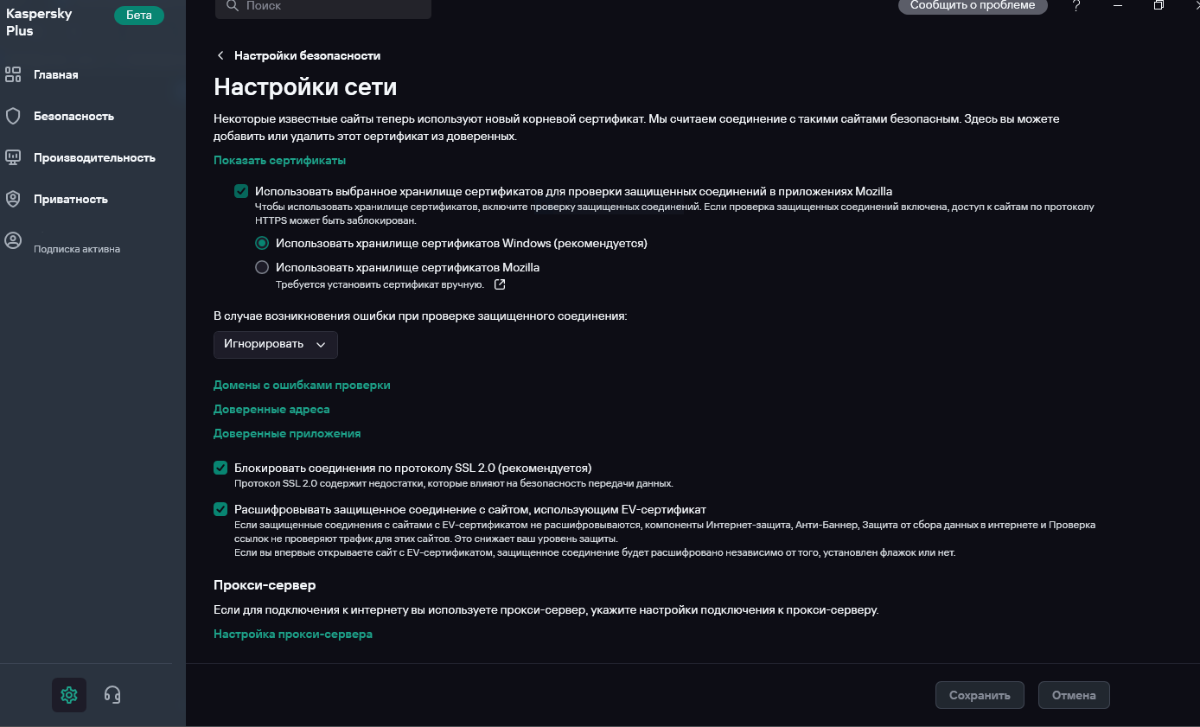Click the Производительность monitor icon
The height and width of the screenshot is (727, 1200).
13,157
